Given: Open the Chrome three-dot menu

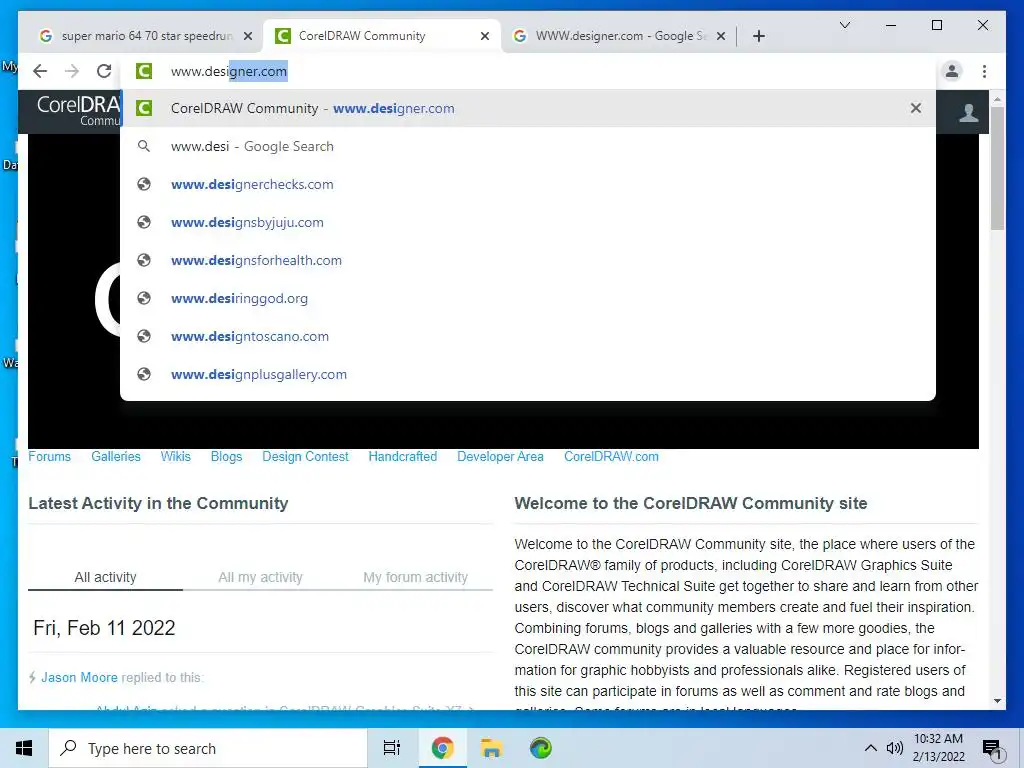Looking at the screenshot, I should click(984, 71).
